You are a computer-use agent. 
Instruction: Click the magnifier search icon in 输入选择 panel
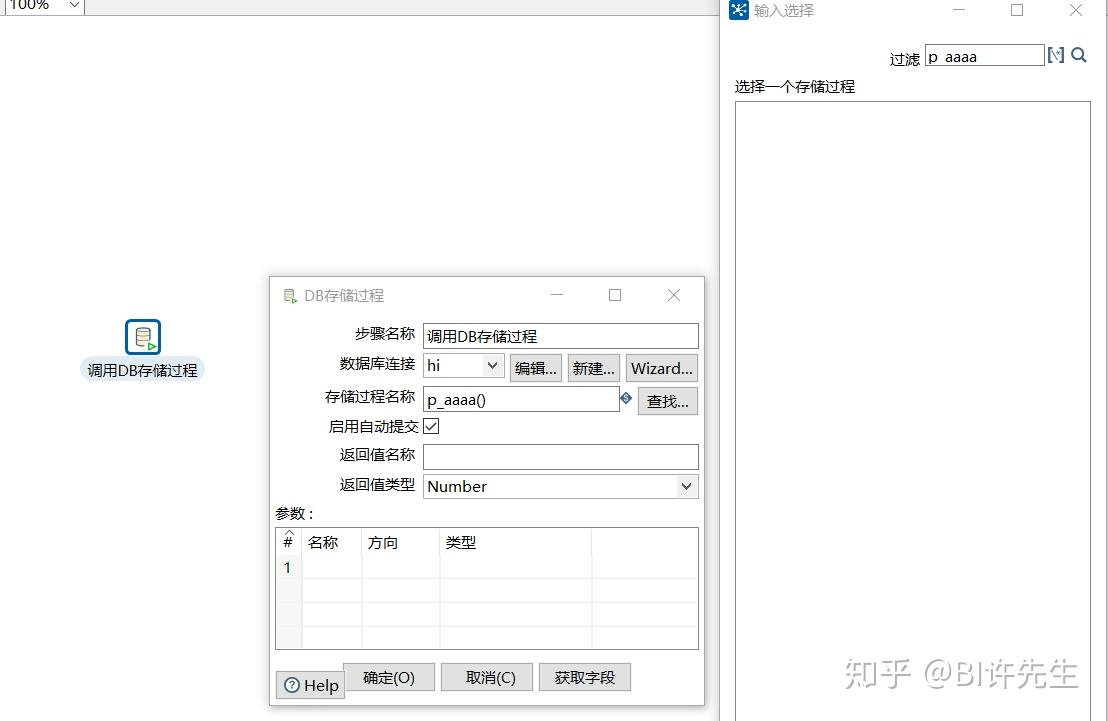(x=1078, y=55)
